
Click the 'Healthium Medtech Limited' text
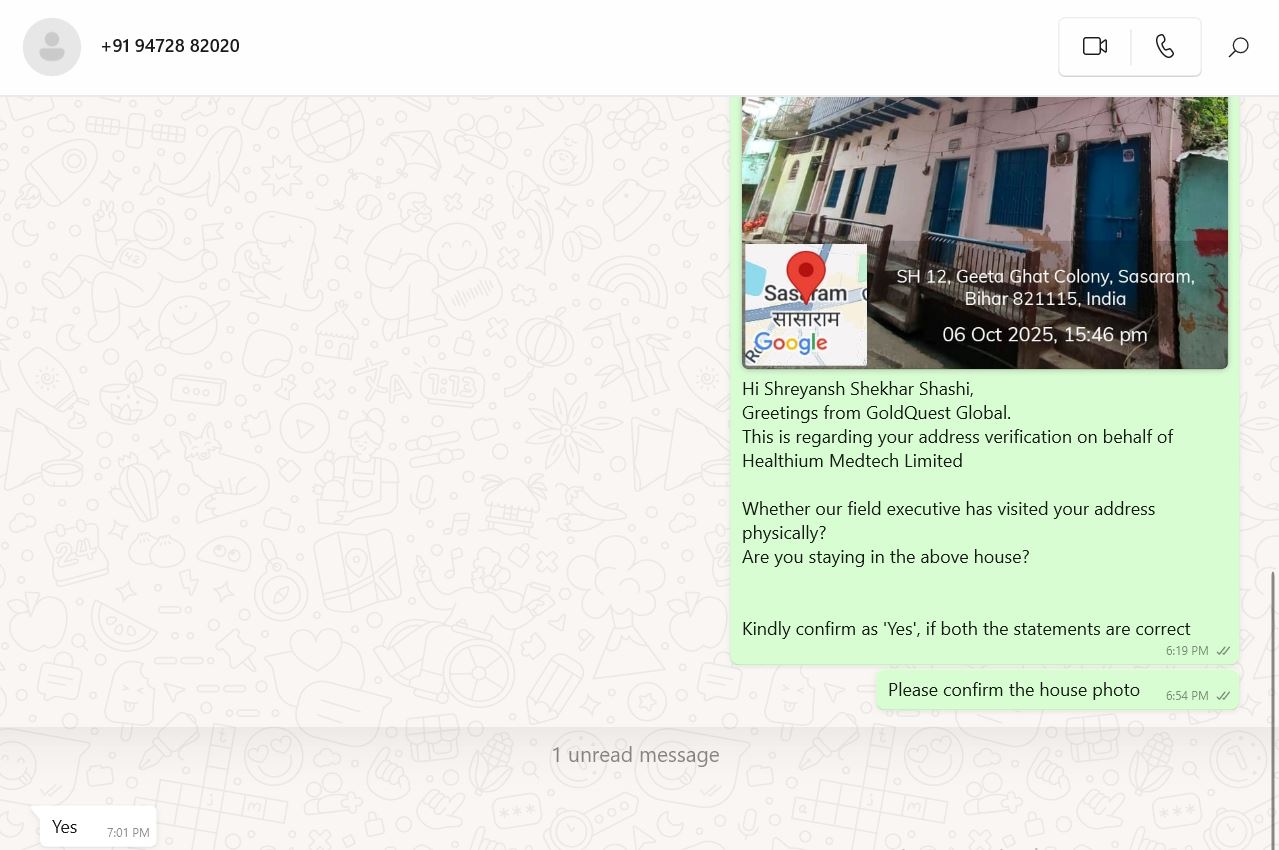[852, 461]
